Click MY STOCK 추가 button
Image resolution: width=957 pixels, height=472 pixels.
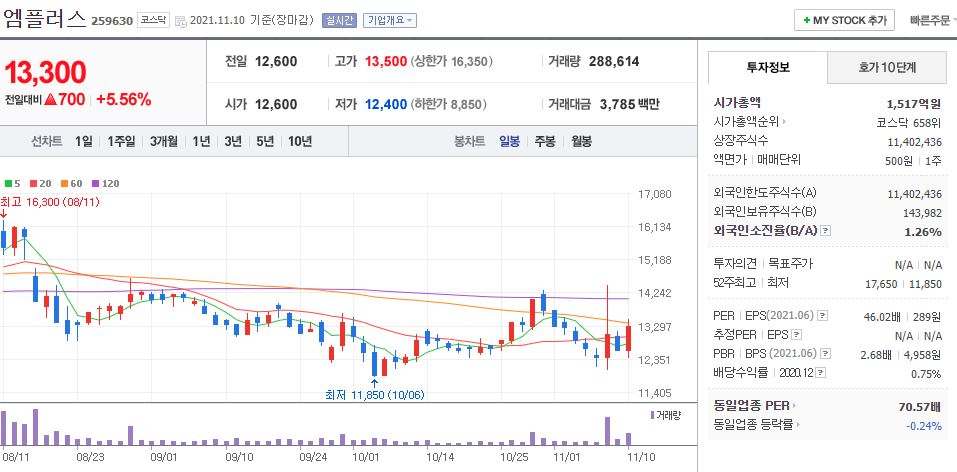click(844, 20)
